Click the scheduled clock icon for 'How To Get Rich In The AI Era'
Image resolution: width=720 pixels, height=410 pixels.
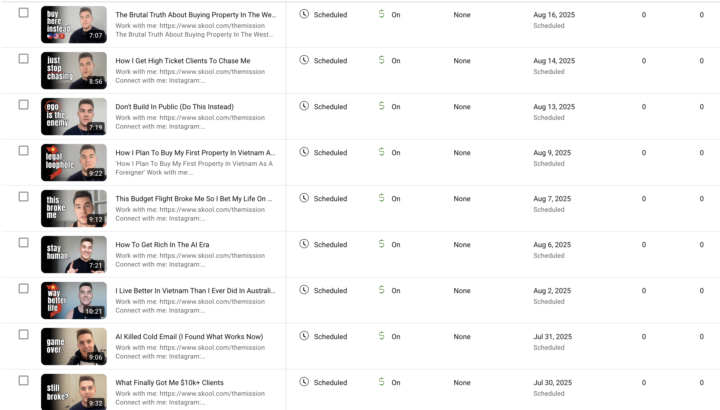(x=304, y=244)
